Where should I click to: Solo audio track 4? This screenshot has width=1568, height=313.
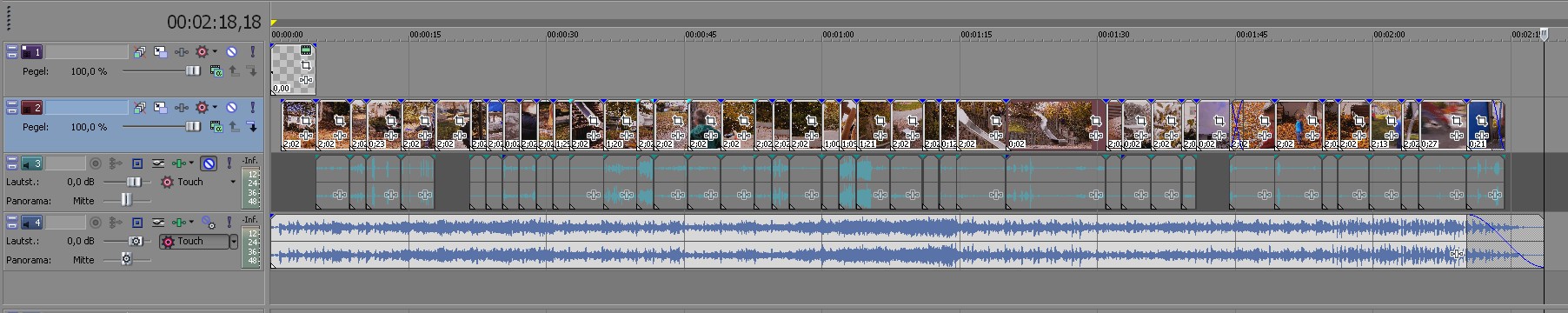tap(229, 222)
